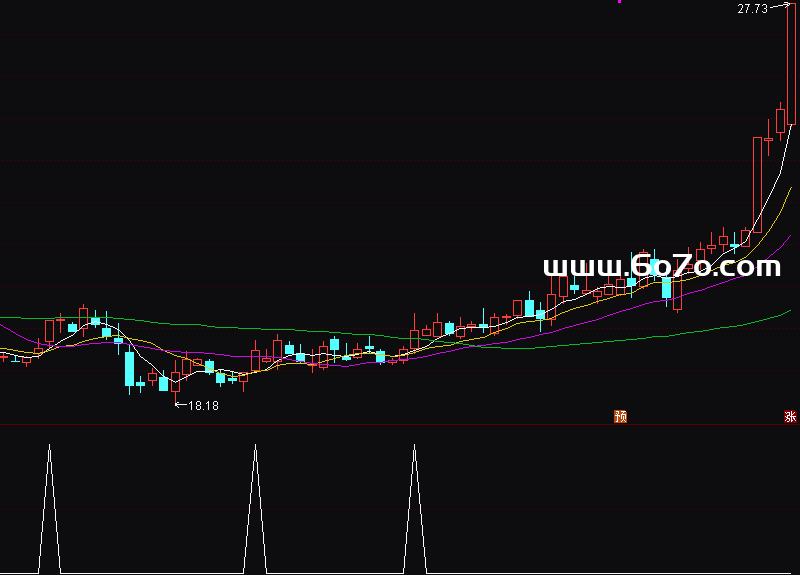Click the red divider above the indicator panel
800x575 pixels.
(x=400, y=425)
